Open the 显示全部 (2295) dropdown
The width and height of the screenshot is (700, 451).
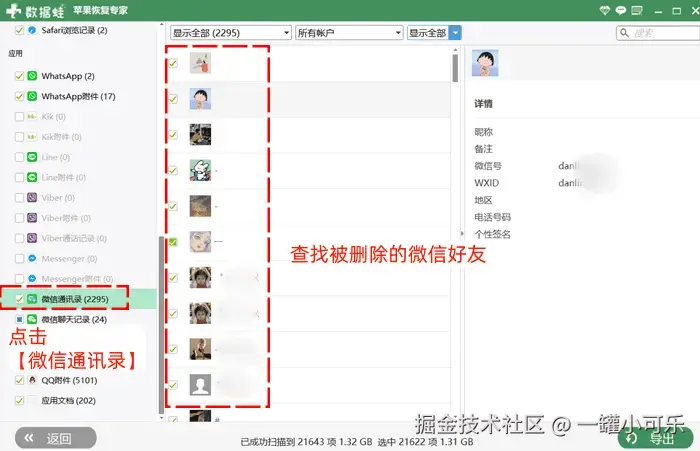coord(231,33)
